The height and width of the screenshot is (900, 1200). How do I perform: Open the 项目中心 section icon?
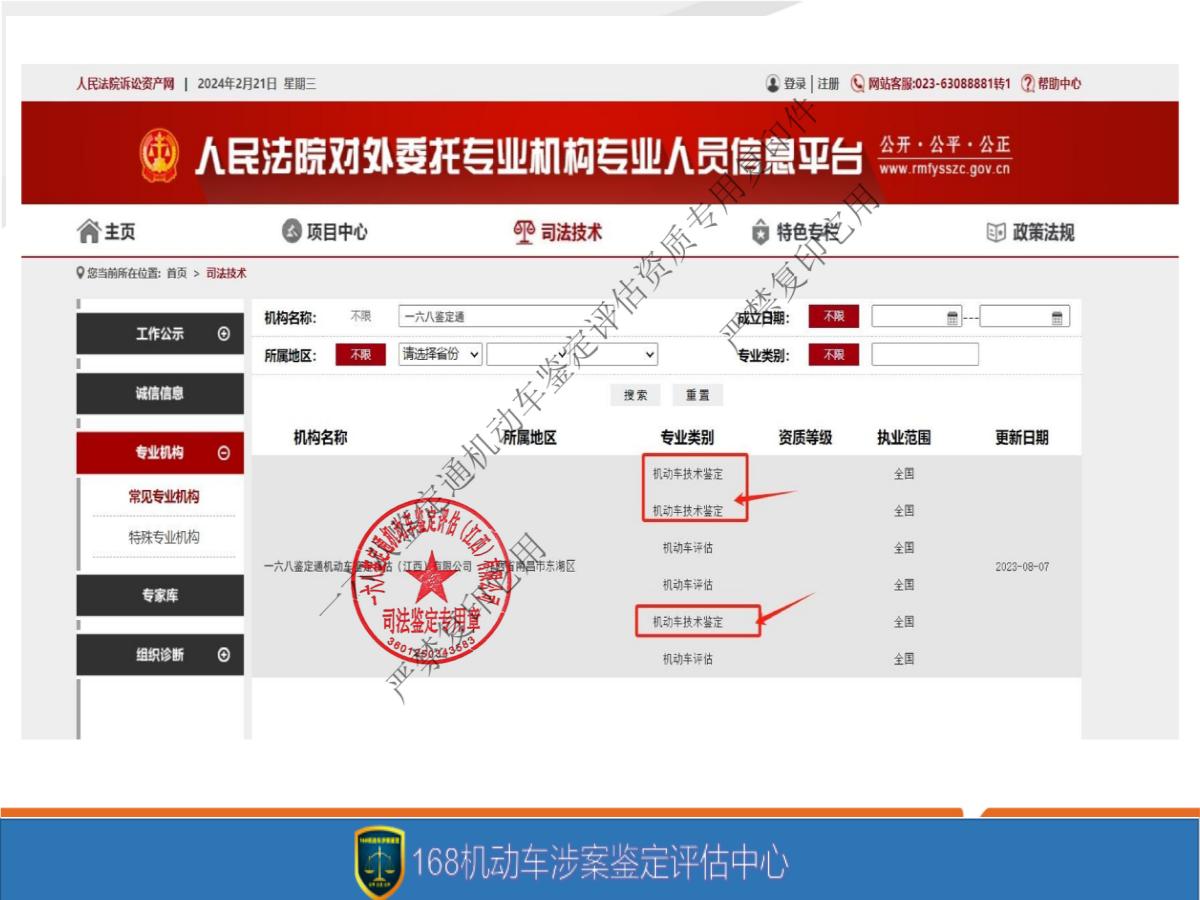click(291, 230)
